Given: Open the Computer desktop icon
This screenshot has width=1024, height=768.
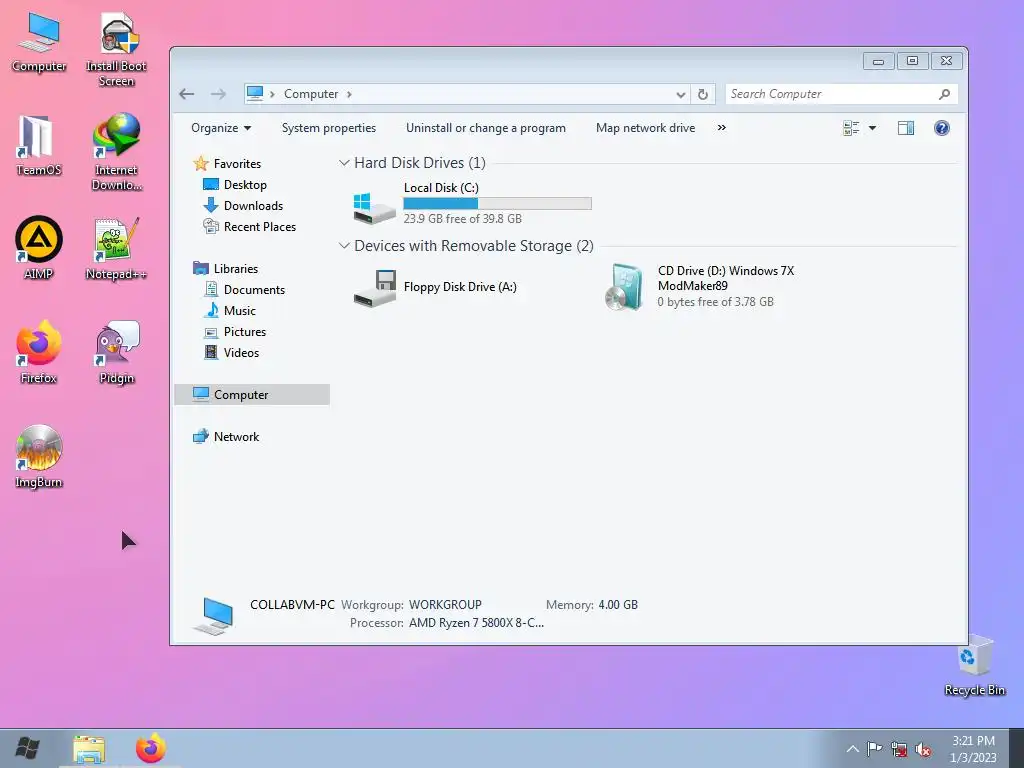Looking at the screenshot, I should pos(39,42).
